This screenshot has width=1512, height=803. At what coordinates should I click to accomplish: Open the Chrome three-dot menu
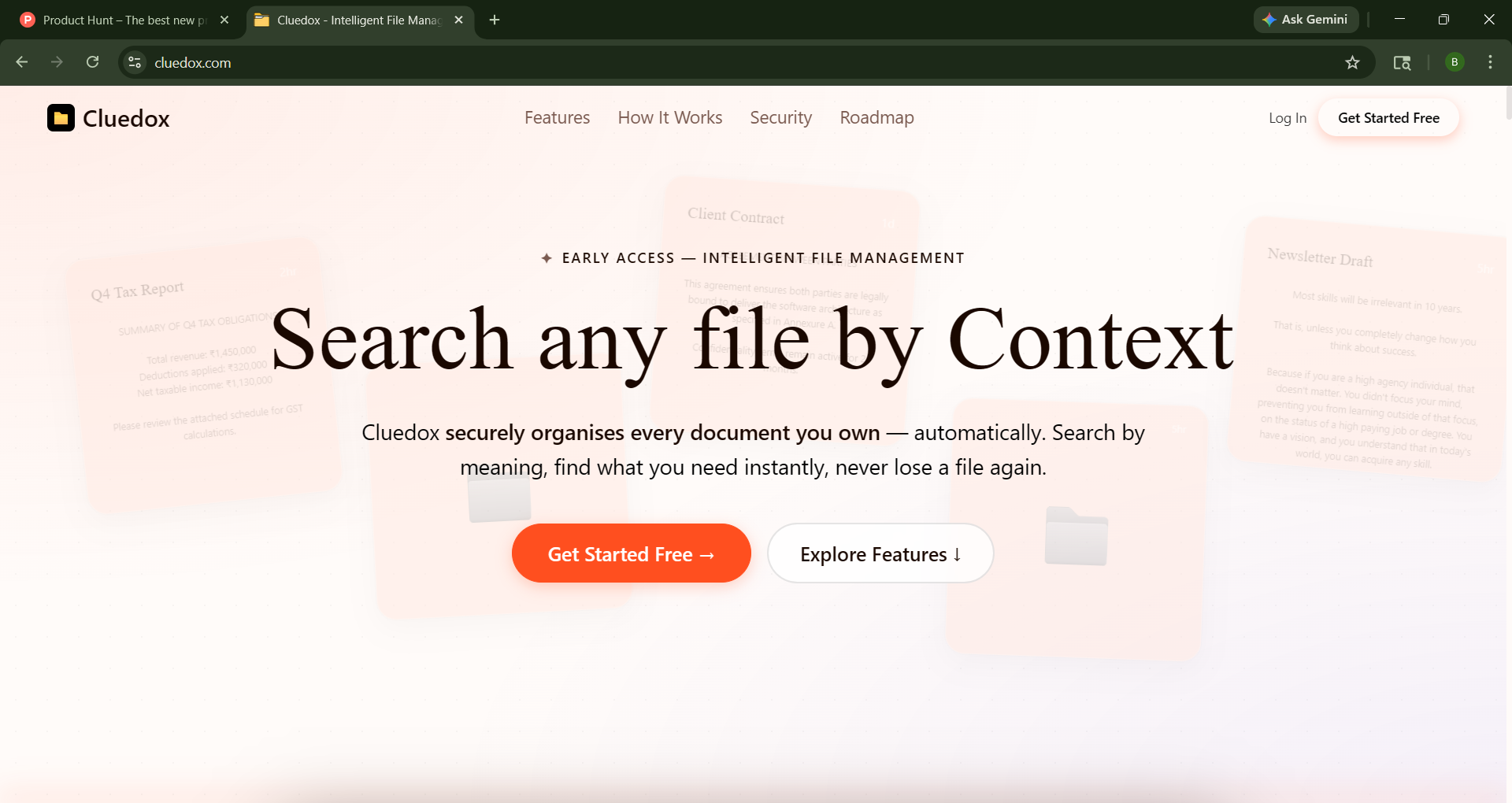point(1490,62)
